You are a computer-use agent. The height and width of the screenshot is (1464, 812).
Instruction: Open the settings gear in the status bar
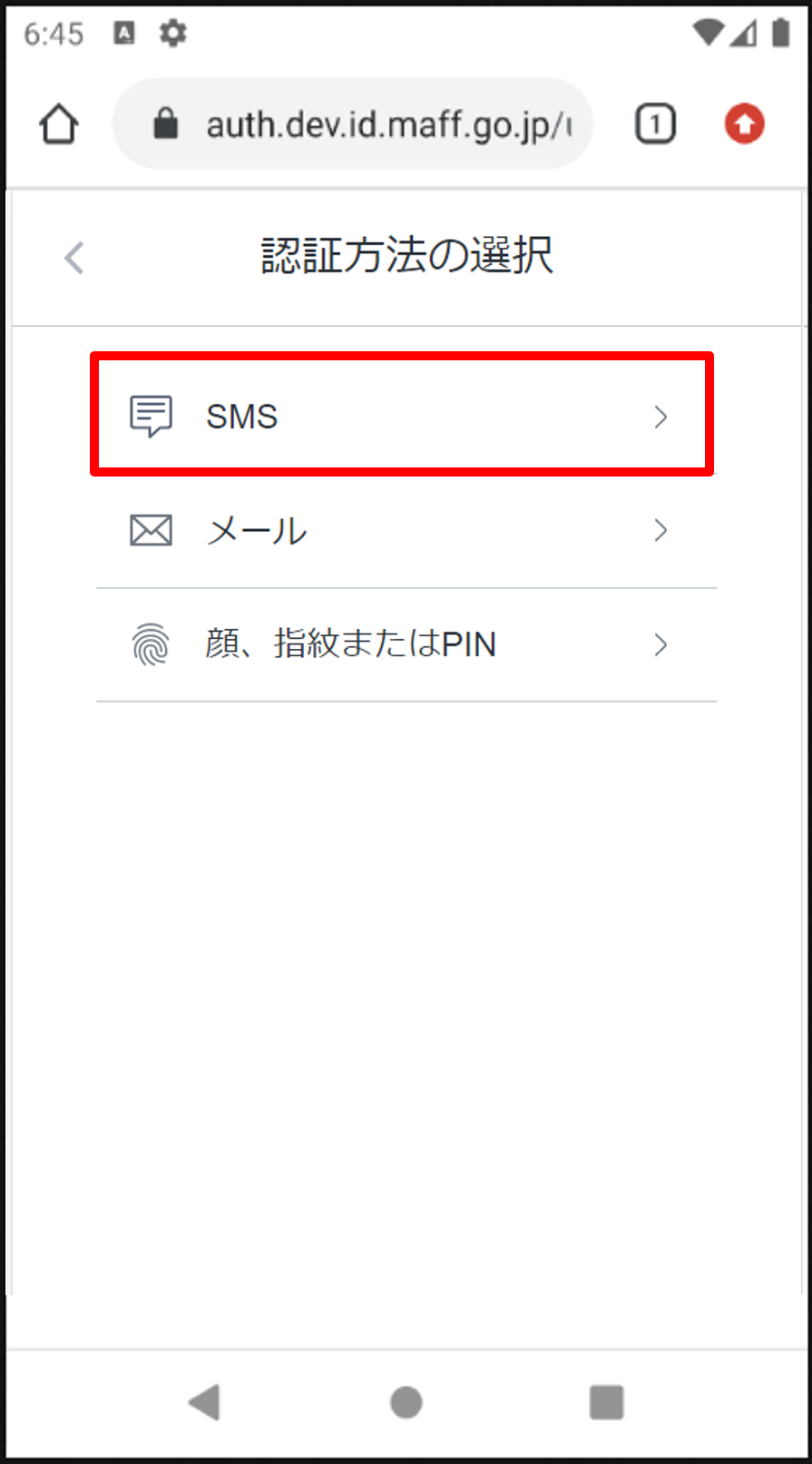[x=172, y=34]
